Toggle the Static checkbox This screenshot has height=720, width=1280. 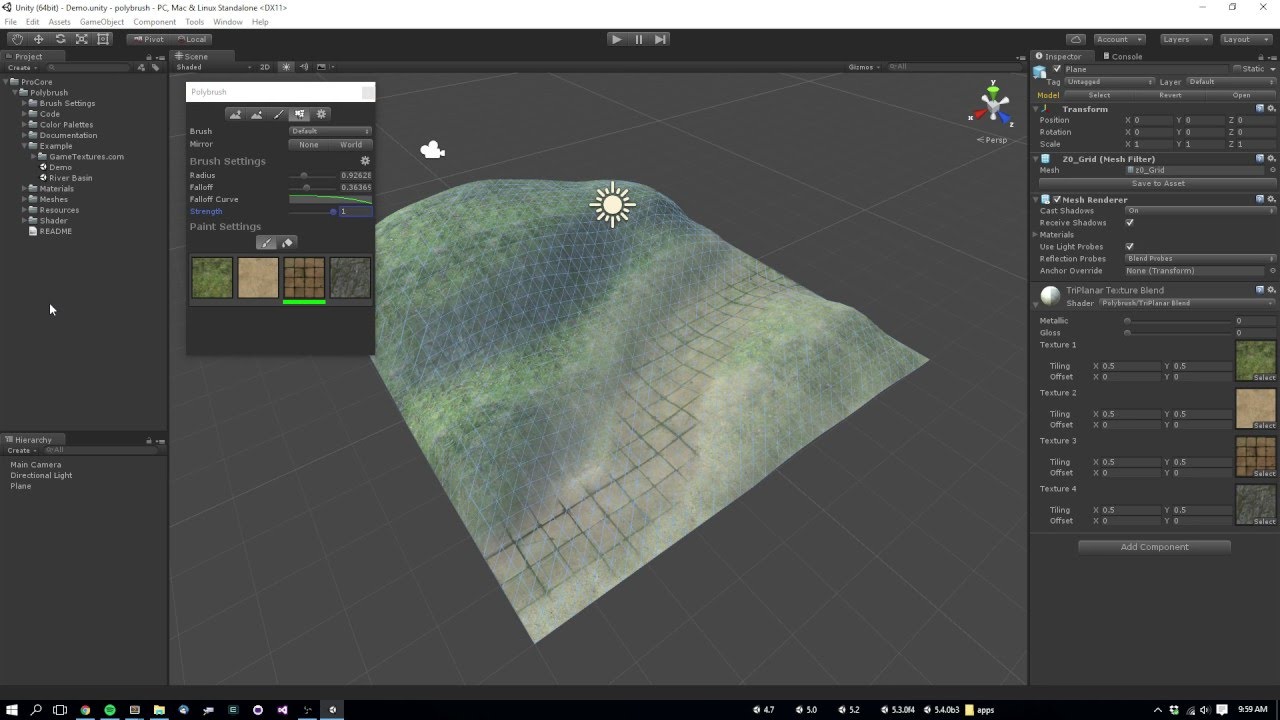point(1236,69)
